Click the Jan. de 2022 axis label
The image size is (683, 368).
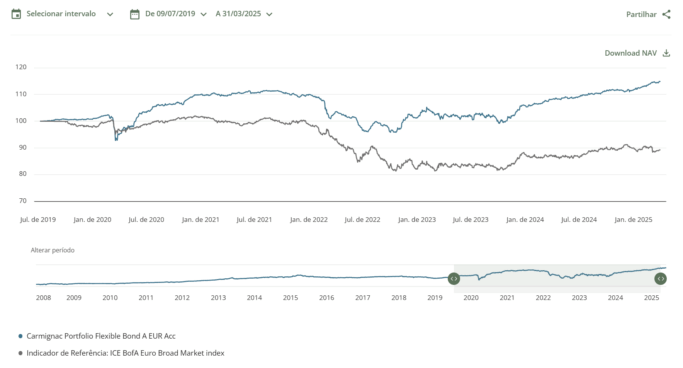click(x=308, y=219)
